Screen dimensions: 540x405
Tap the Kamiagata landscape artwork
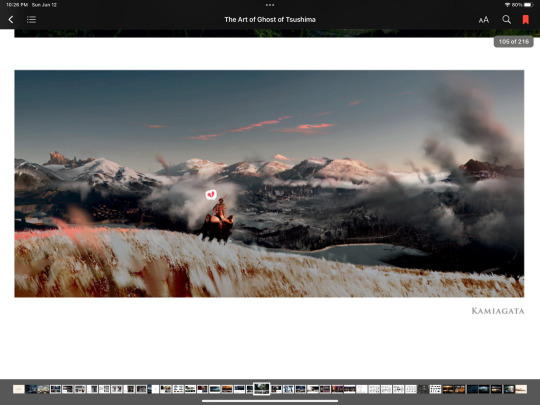[269, 184]
